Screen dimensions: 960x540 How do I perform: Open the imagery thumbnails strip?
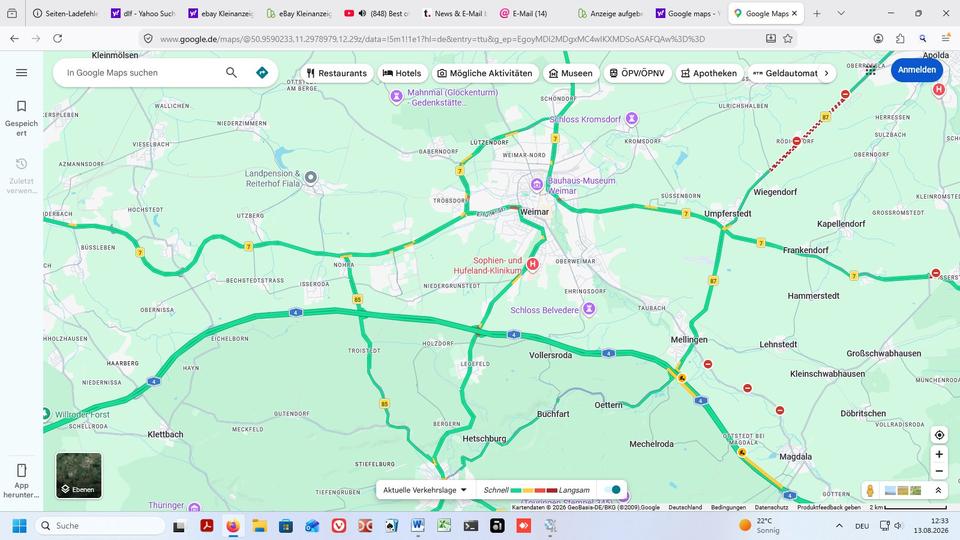click(903, 490)
